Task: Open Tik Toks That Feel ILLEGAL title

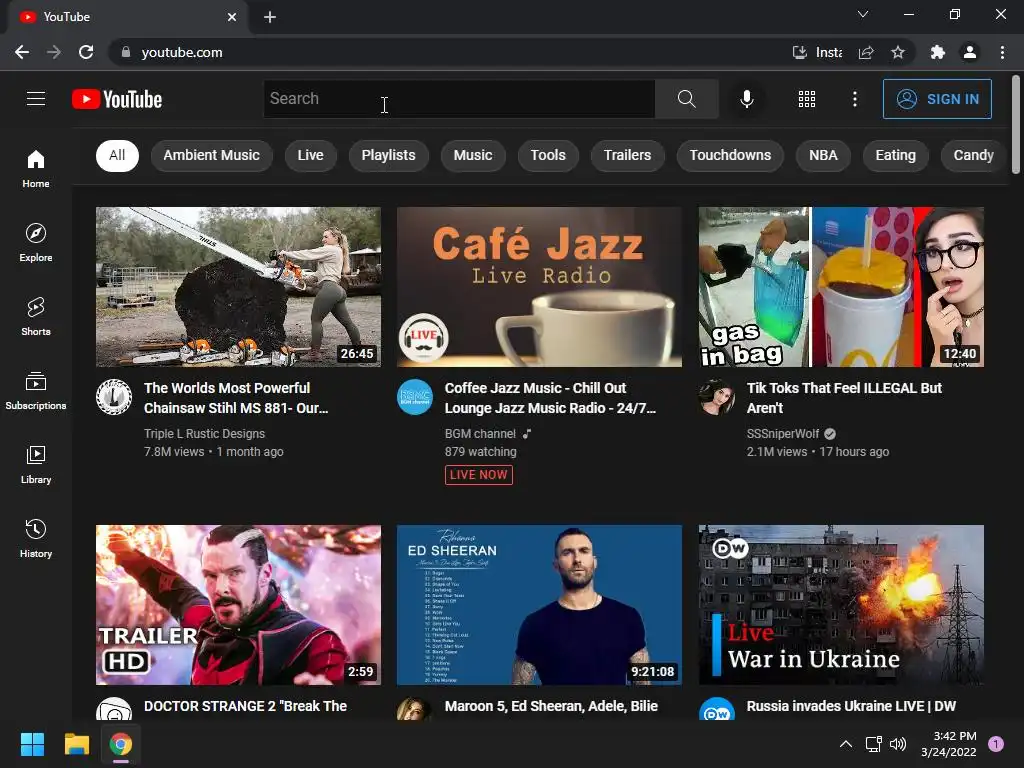Action: pyautogui.click(x=844, y=398)
